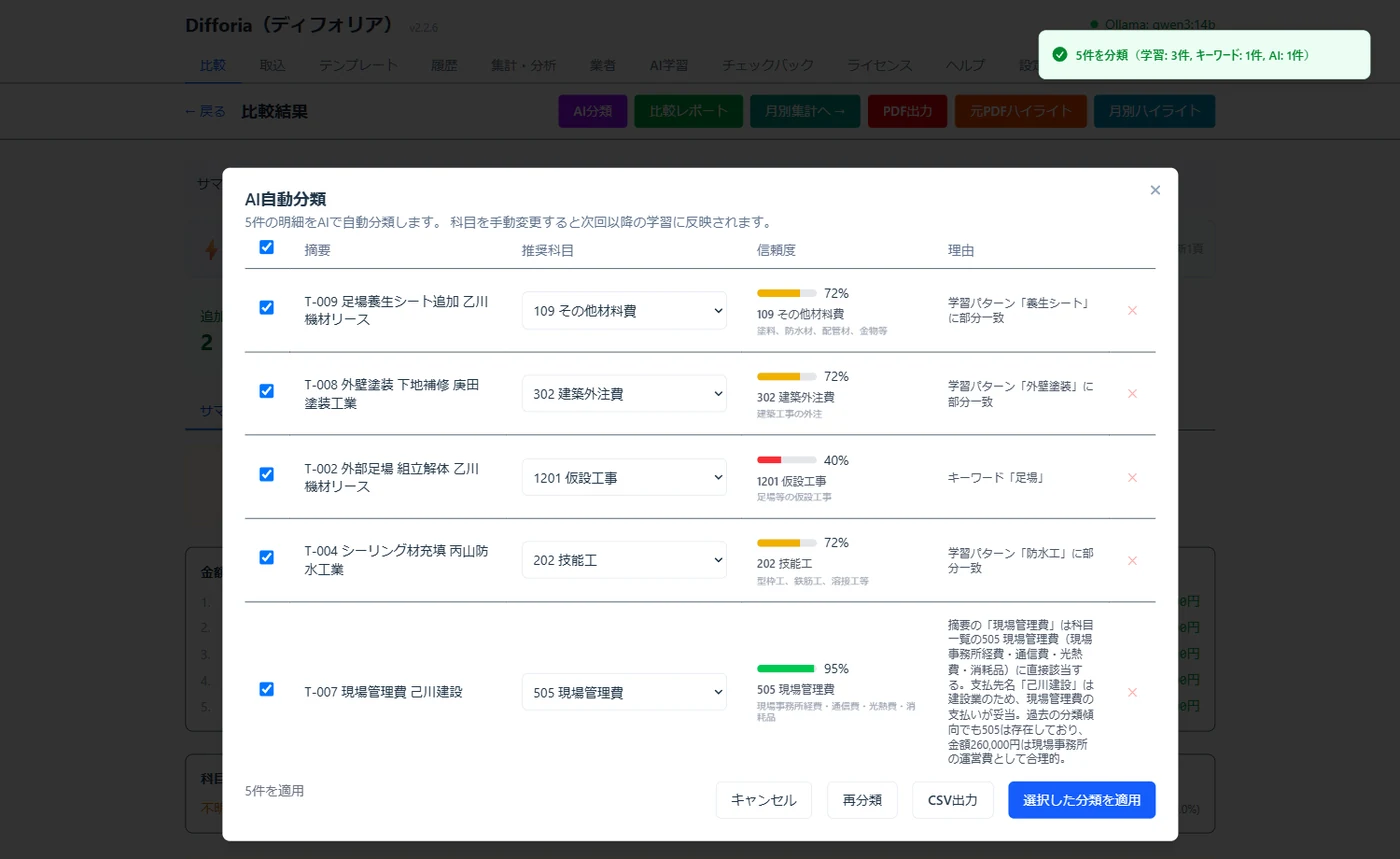
Task: Open the チェックバック tab
Action: [768, 65]
